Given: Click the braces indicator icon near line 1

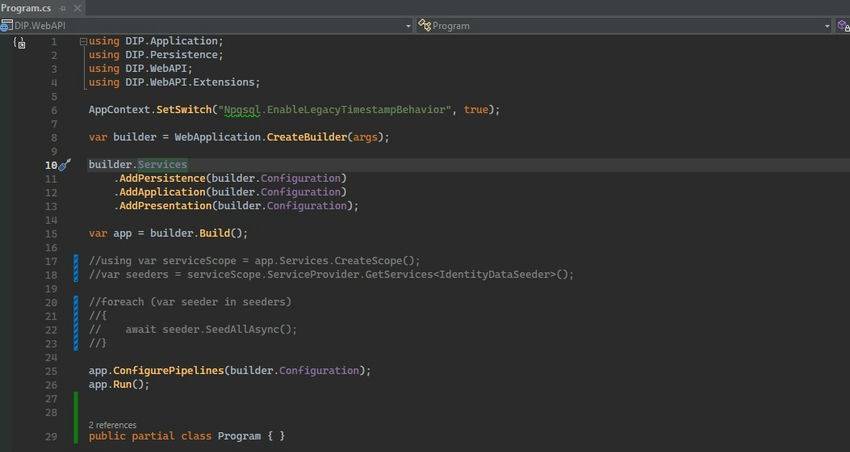Looking at the screenshot, I should coord(20,43).
